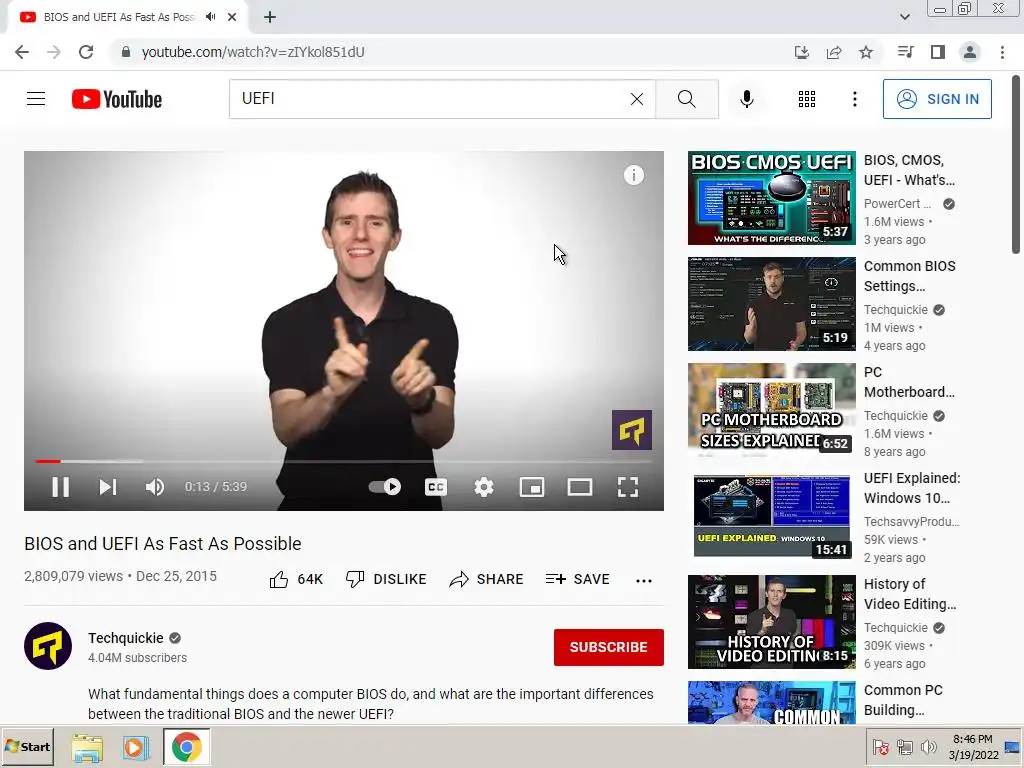Open media player from taskbar
Screen dimensions: 1024x768
pos(135,747)
